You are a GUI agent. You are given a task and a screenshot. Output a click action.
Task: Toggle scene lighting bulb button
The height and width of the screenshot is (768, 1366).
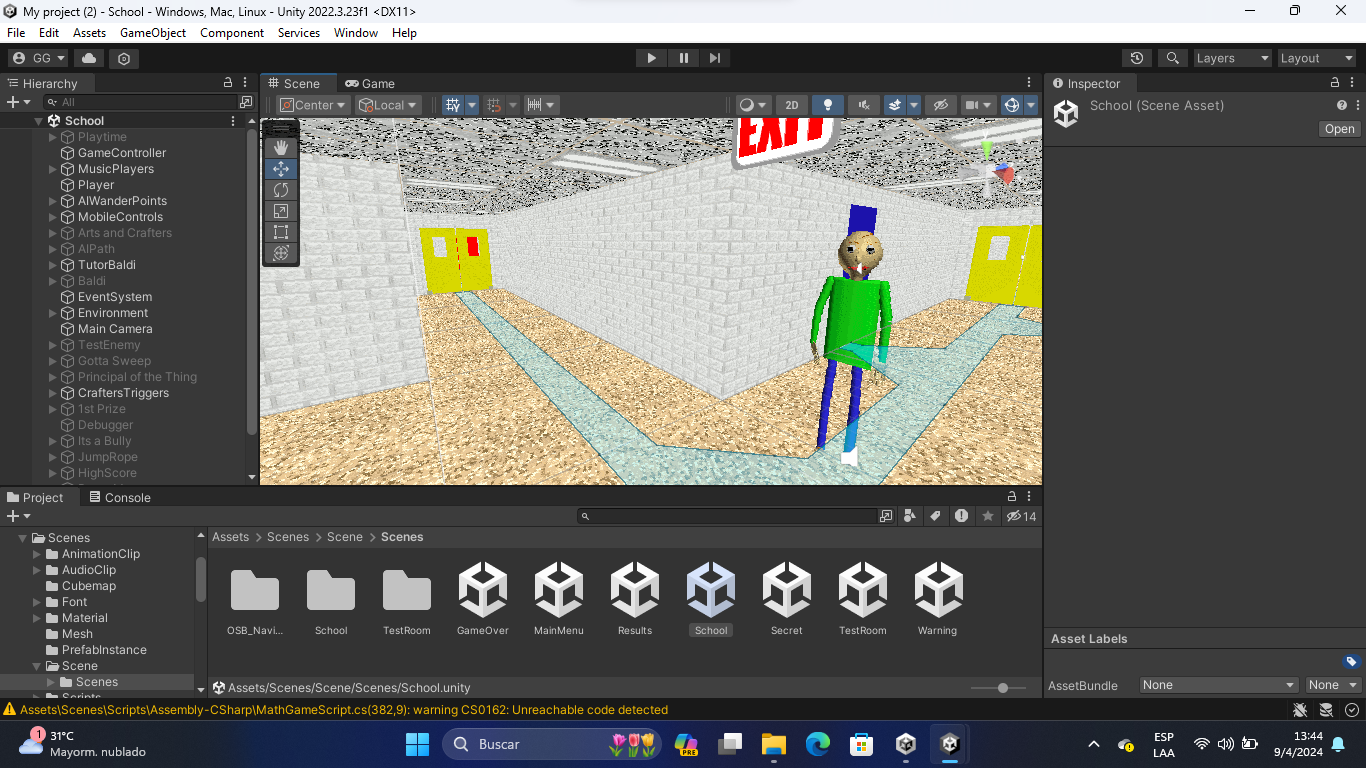[827, 105]
